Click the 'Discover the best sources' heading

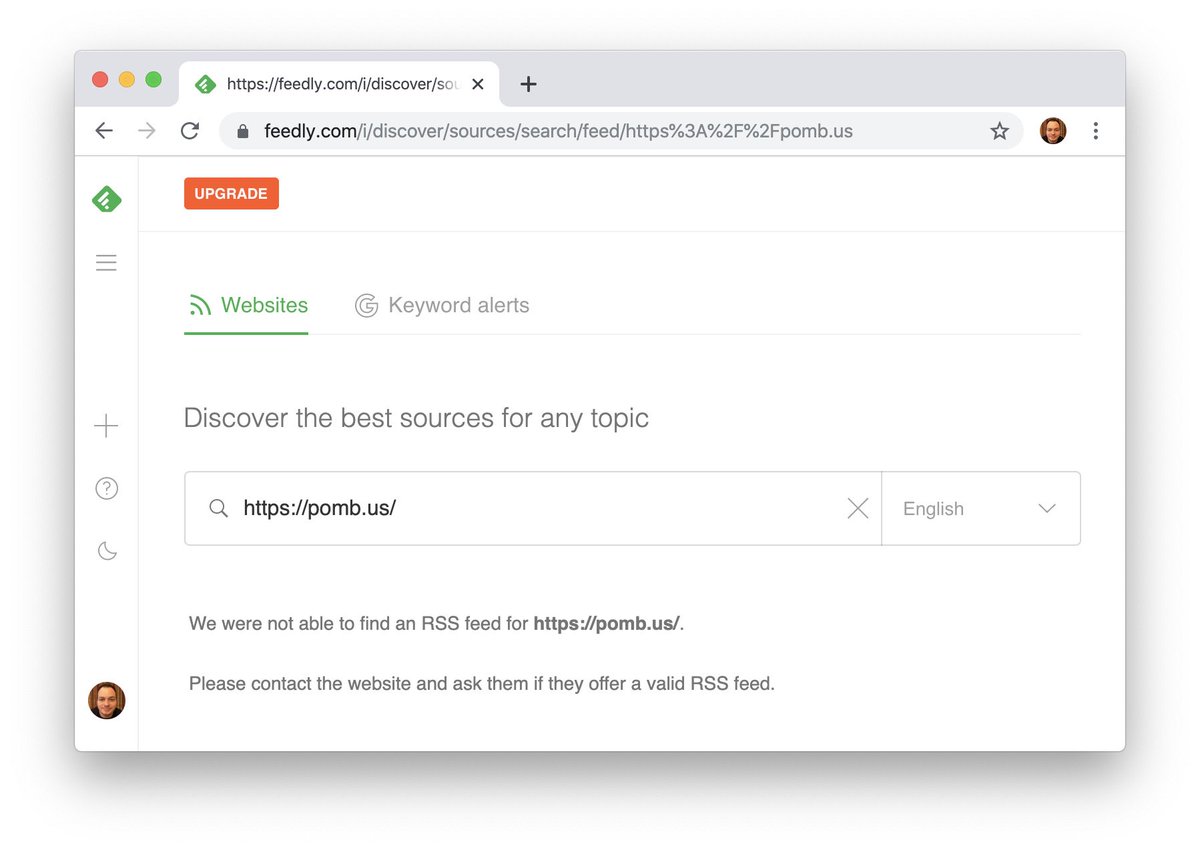click(416, 418)
